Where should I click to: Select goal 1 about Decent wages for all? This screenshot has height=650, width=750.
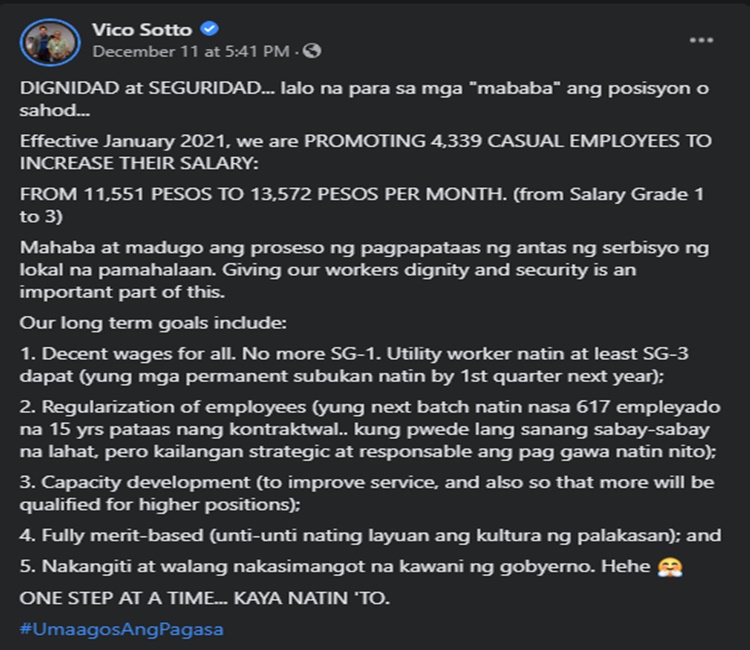(354, 365)
